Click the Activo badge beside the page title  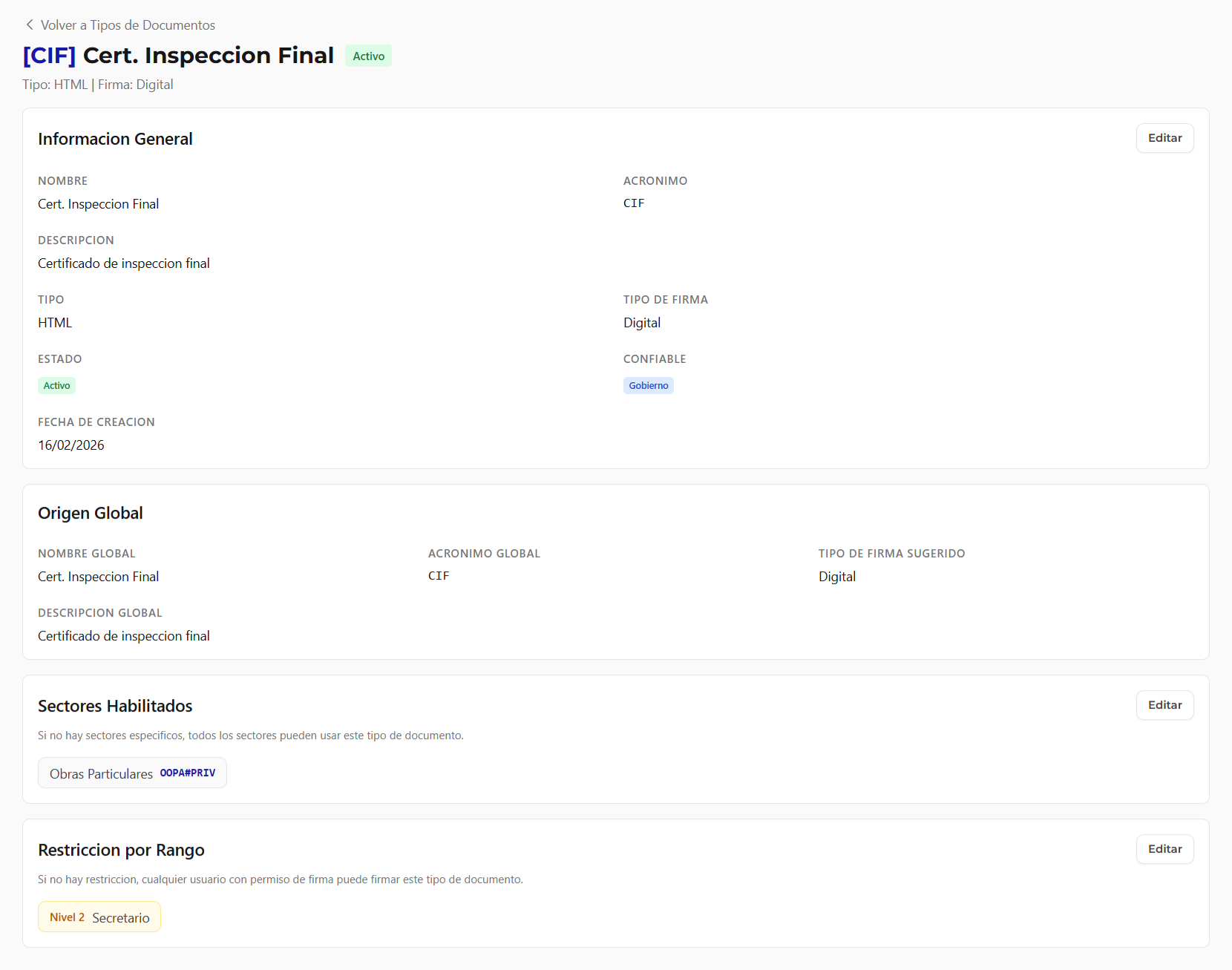point(368,56)
